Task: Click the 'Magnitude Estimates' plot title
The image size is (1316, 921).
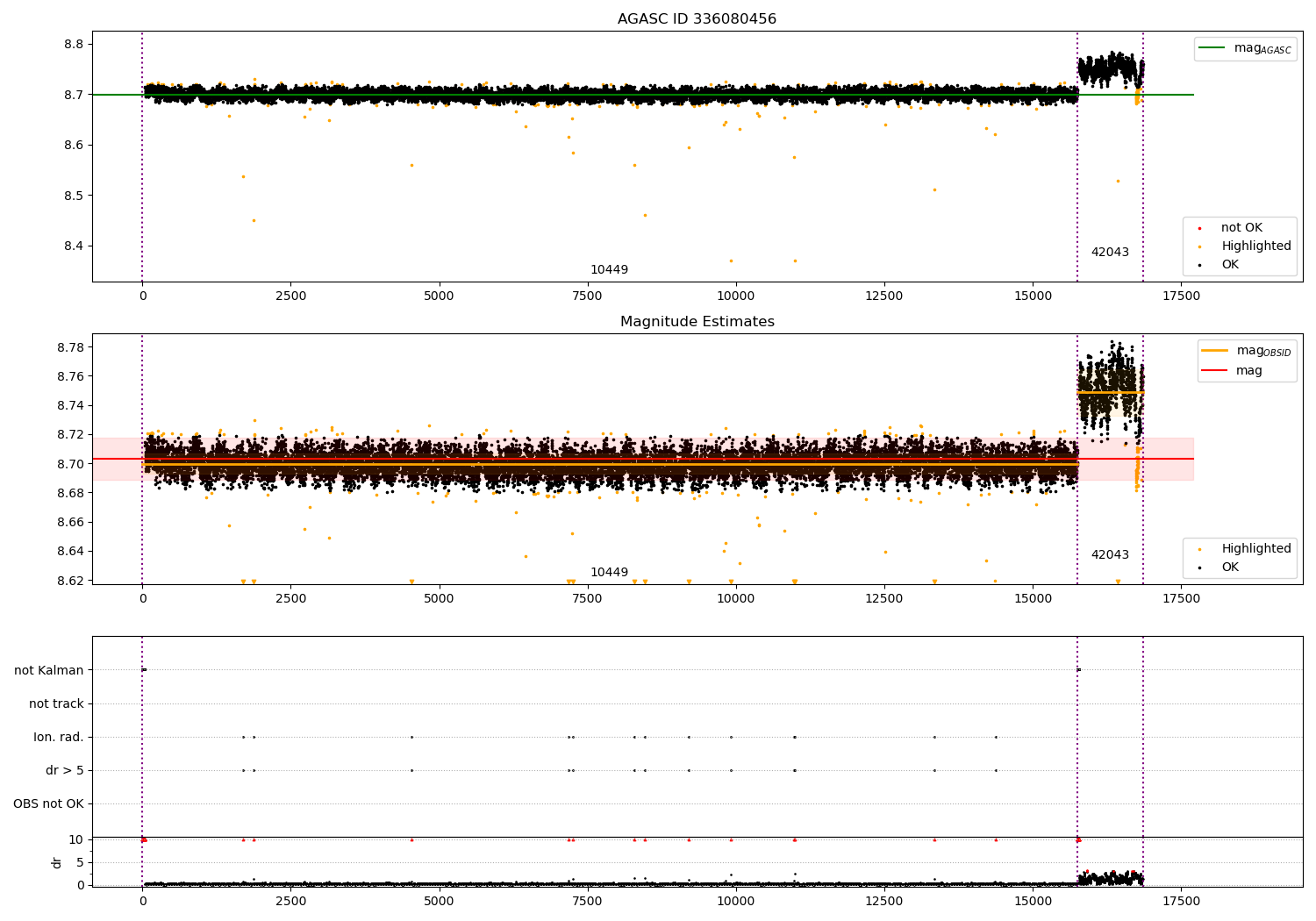Action: (697, 322)
